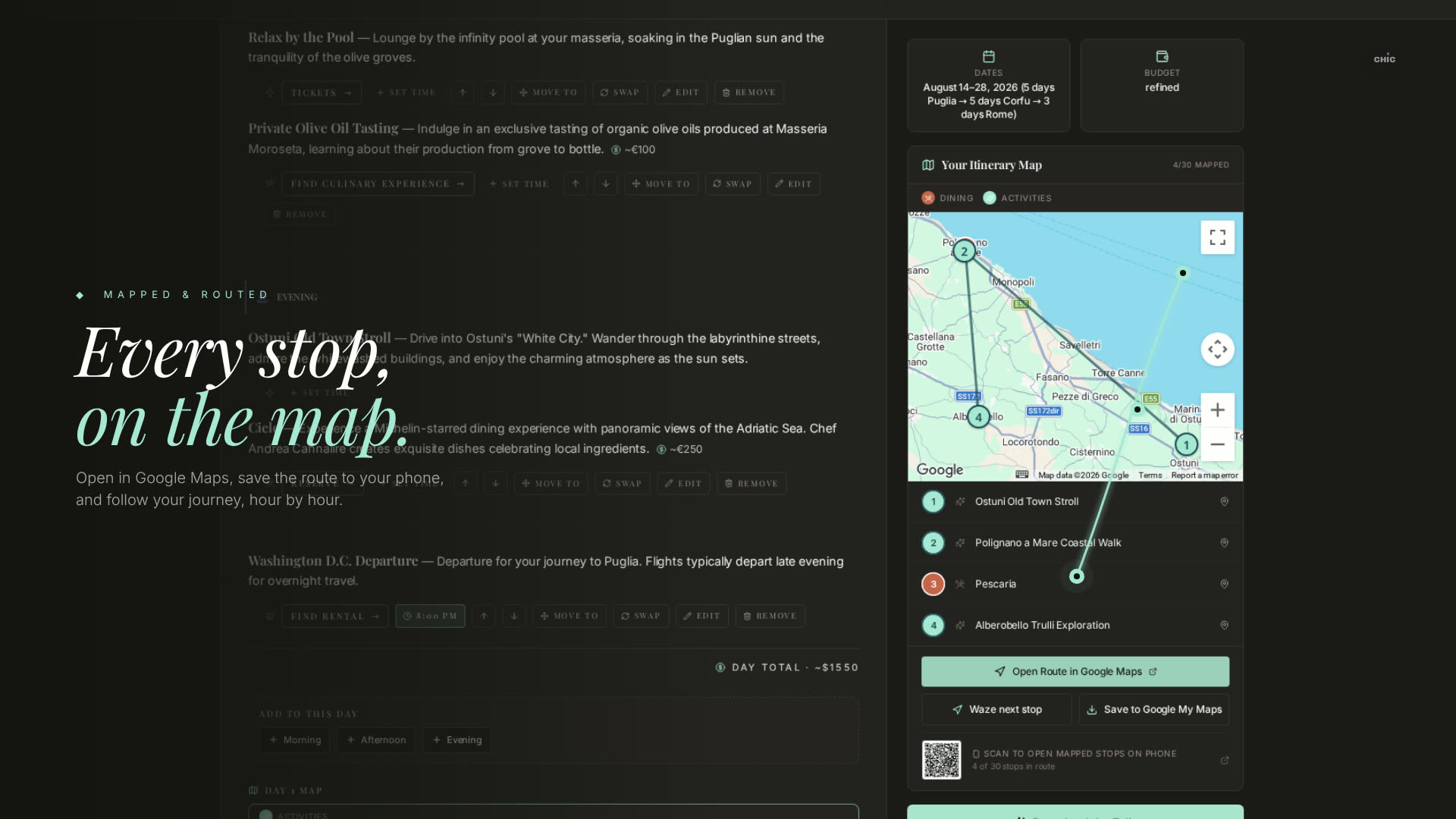Edit the Relax by the Pool activity
The width and height of the screenshot is (1456, 819).
681,93
